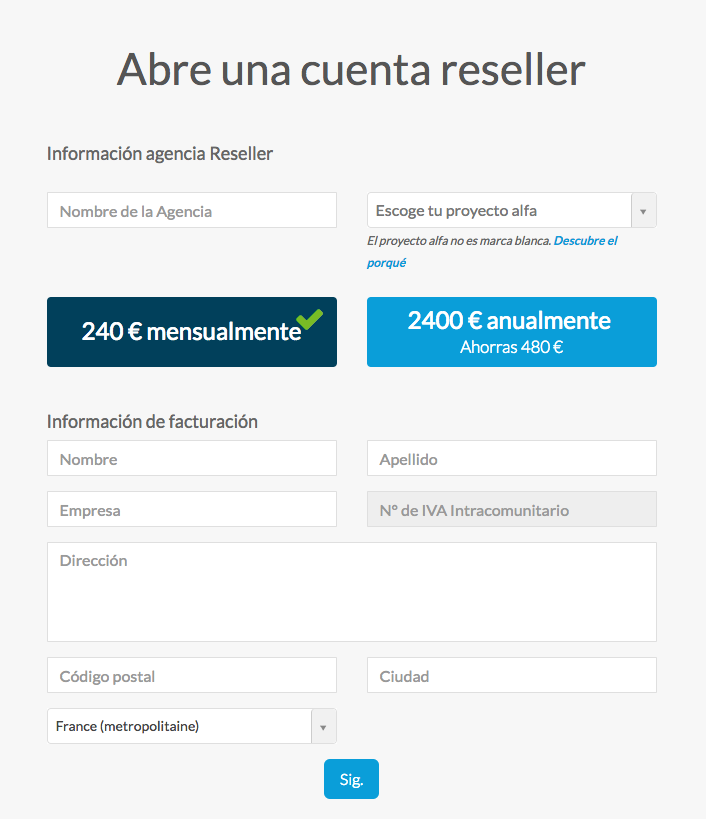The height and width of the screenshot is (819, 706).
Task: Click the 'Información agencia Reseller' section title
Action: [160, 153]
